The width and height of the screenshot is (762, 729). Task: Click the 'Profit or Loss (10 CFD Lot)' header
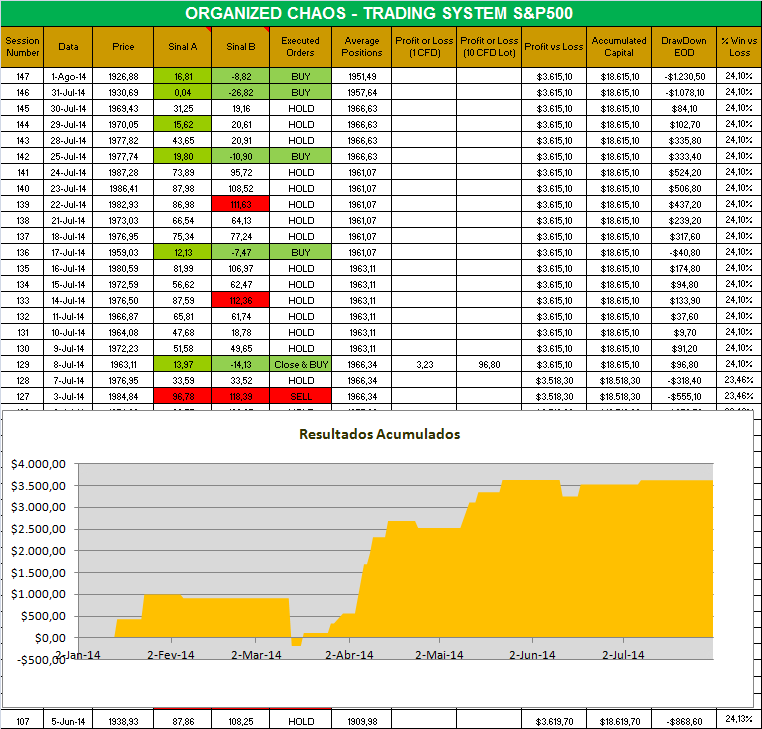click(x=489, y=47)
